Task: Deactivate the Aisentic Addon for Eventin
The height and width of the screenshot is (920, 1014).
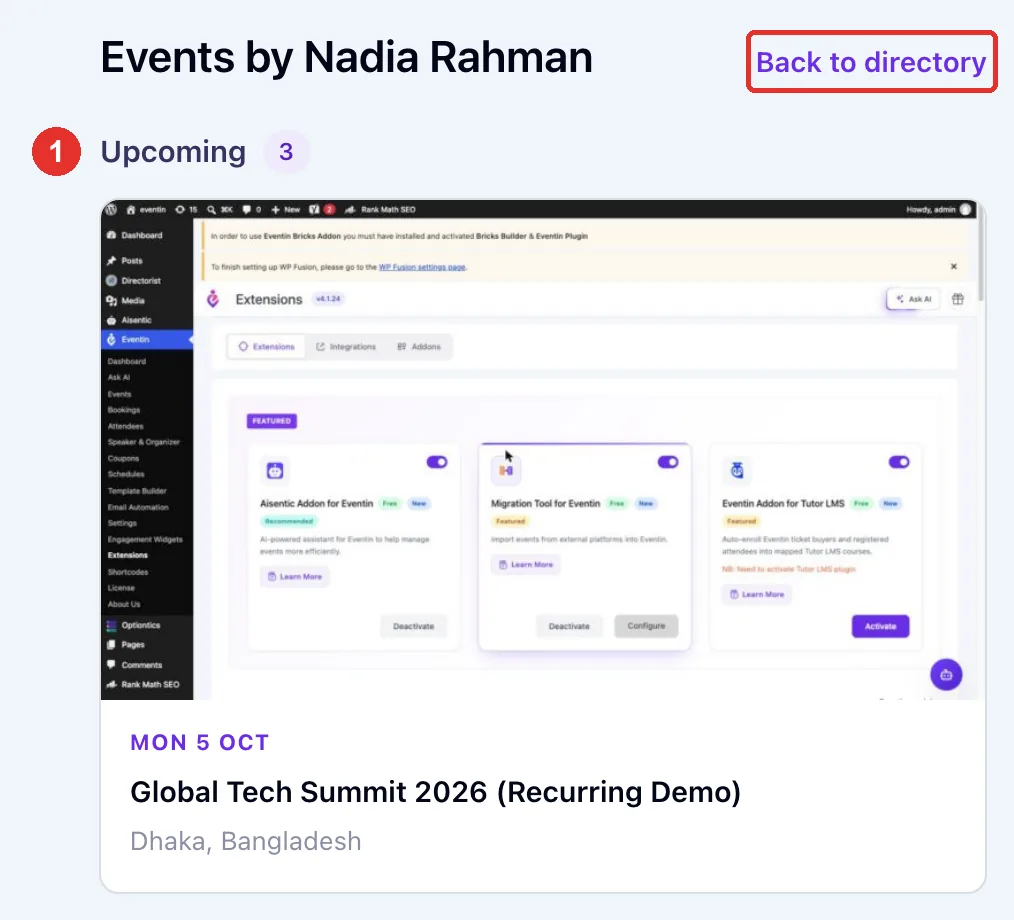Action: click(x=414, y=626)
